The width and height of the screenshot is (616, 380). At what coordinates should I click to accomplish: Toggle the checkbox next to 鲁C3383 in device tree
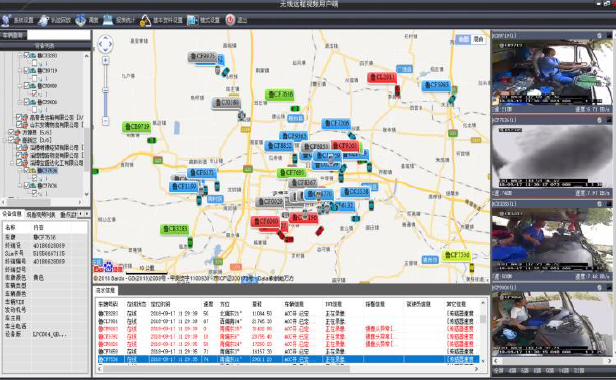tap(26, 56)
